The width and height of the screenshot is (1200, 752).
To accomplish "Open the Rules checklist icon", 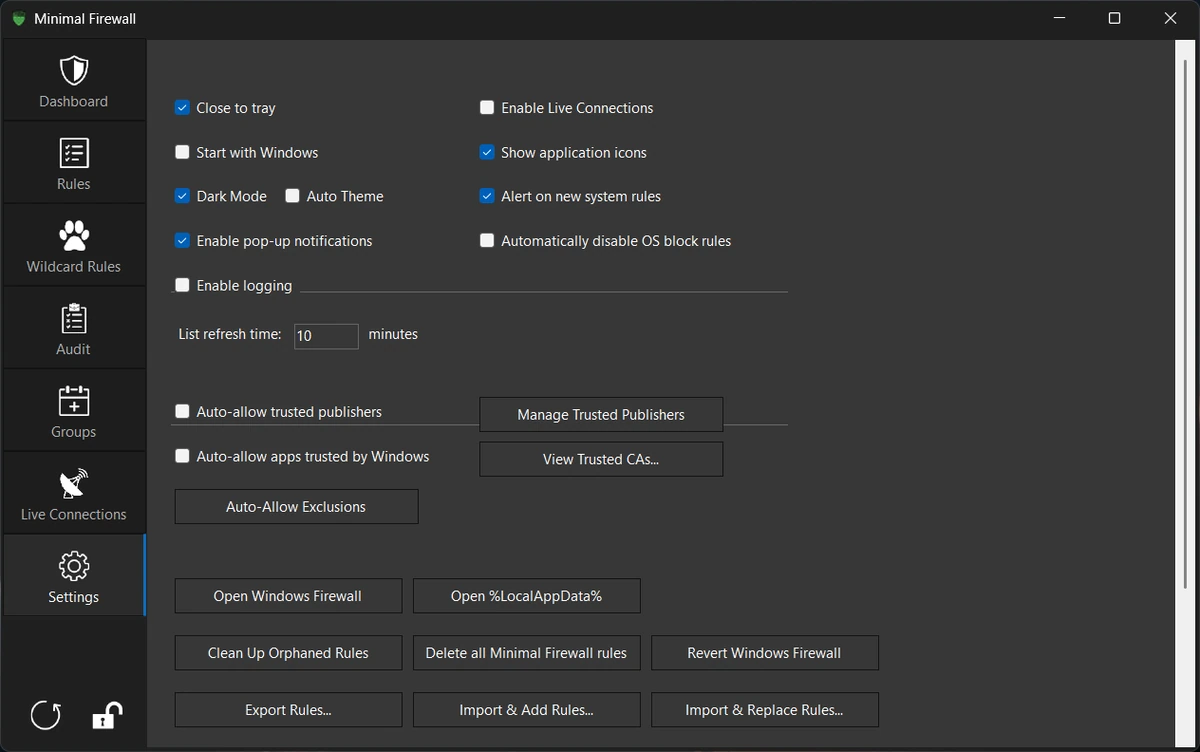I will coord(74,153).
